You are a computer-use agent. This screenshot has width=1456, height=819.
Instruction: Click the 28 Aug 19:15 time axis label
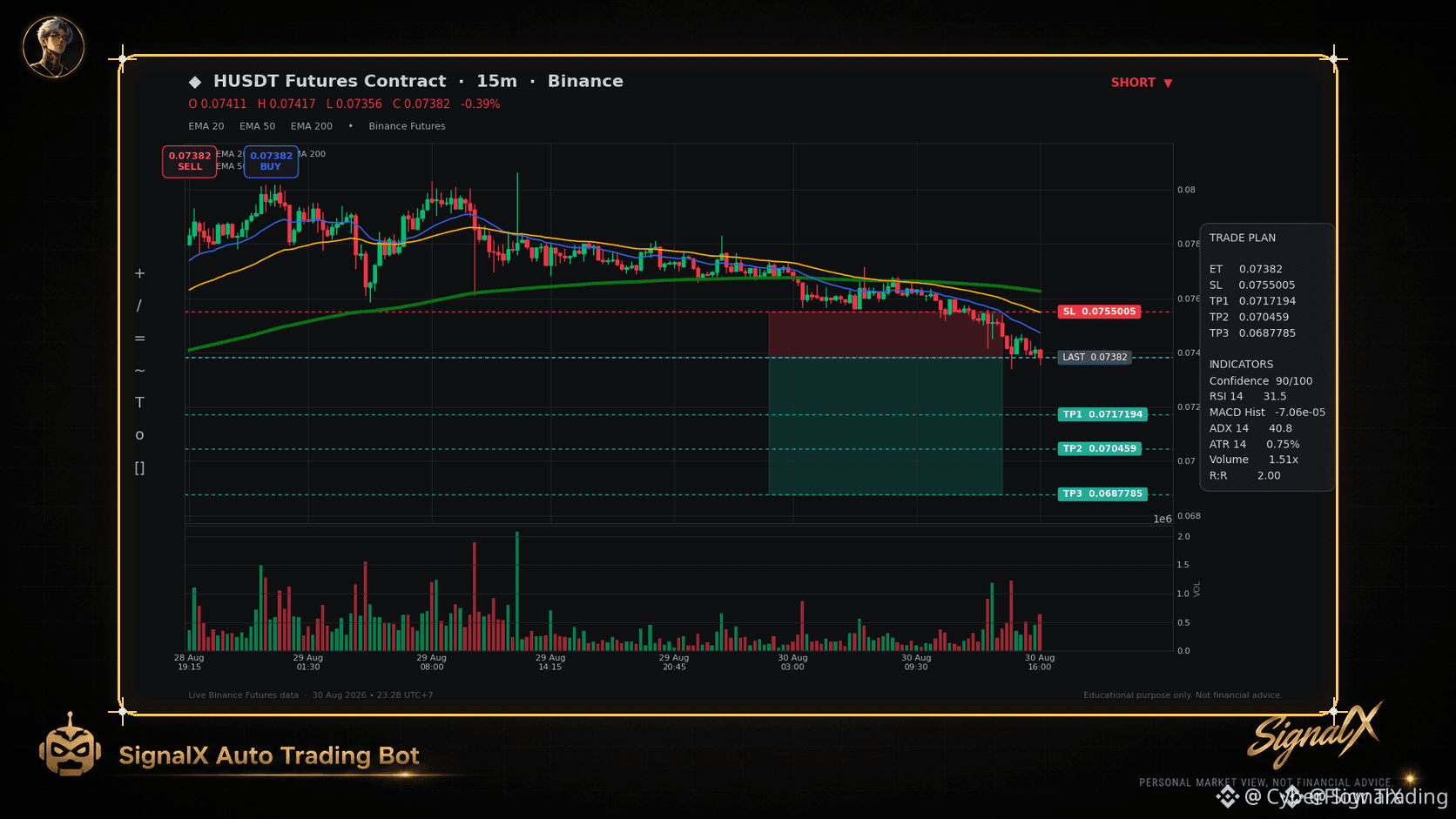pos(189,662)
